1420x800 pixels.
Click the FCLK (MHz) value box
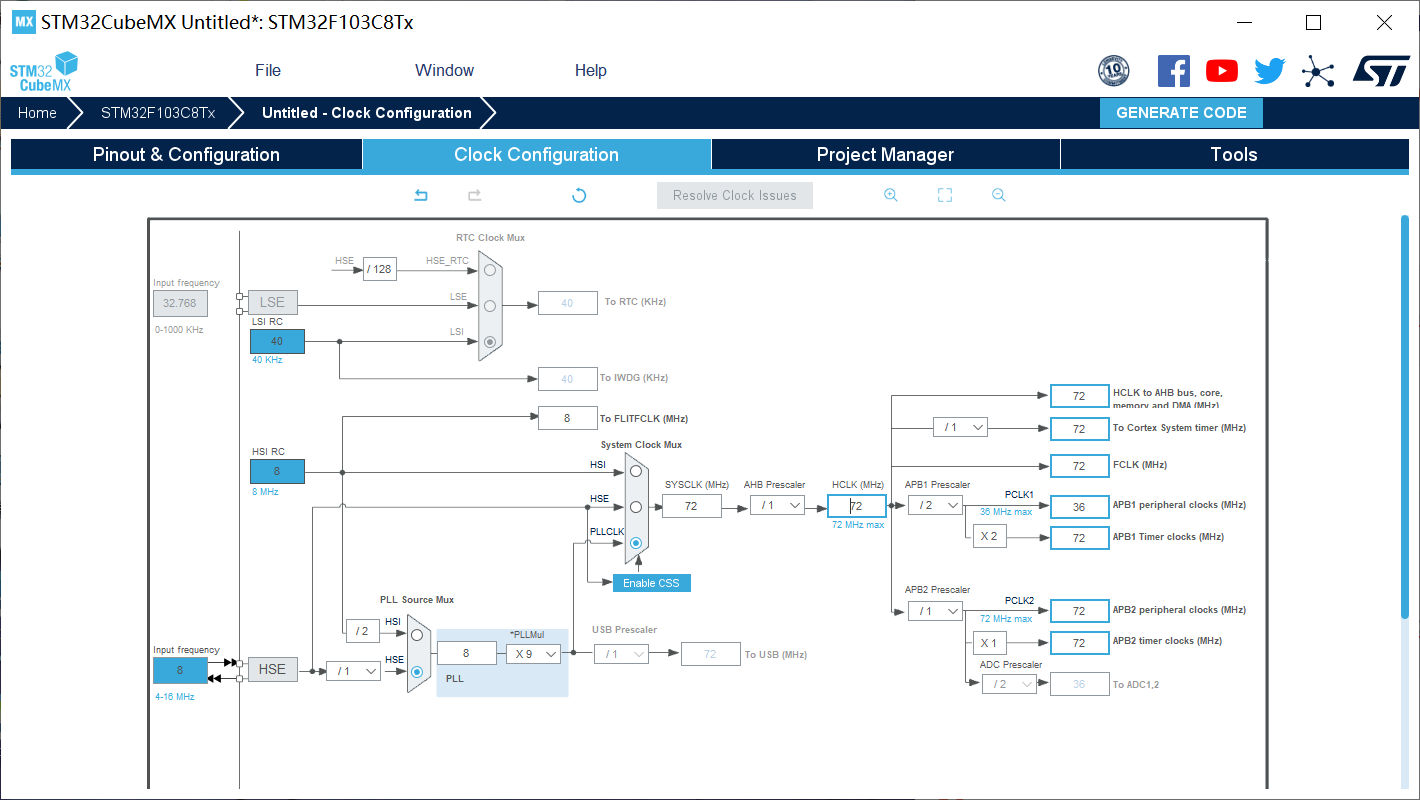click(1079, 466)
